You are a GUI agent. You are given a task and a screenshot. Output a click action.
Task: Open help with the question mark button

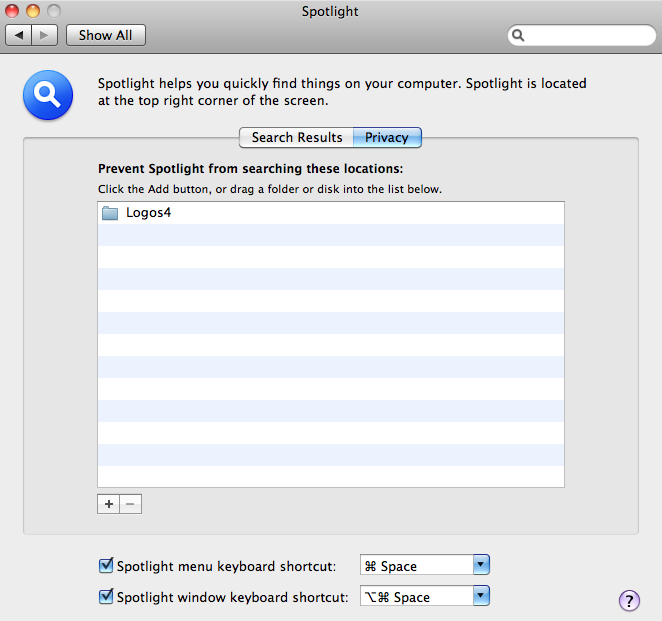coord(629,600)
